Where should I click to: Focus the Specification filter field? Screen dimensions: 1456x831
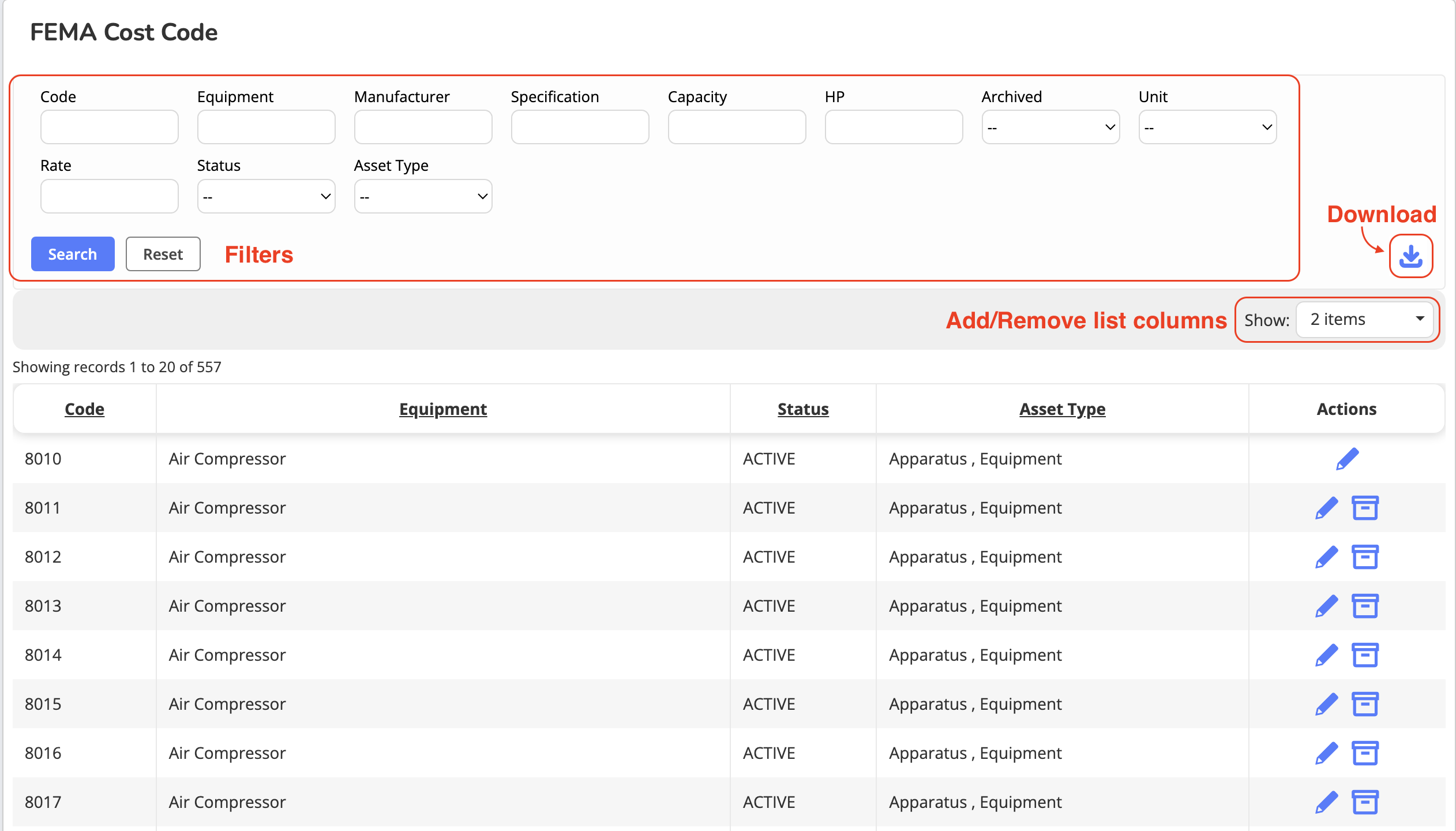click(580, 127)
